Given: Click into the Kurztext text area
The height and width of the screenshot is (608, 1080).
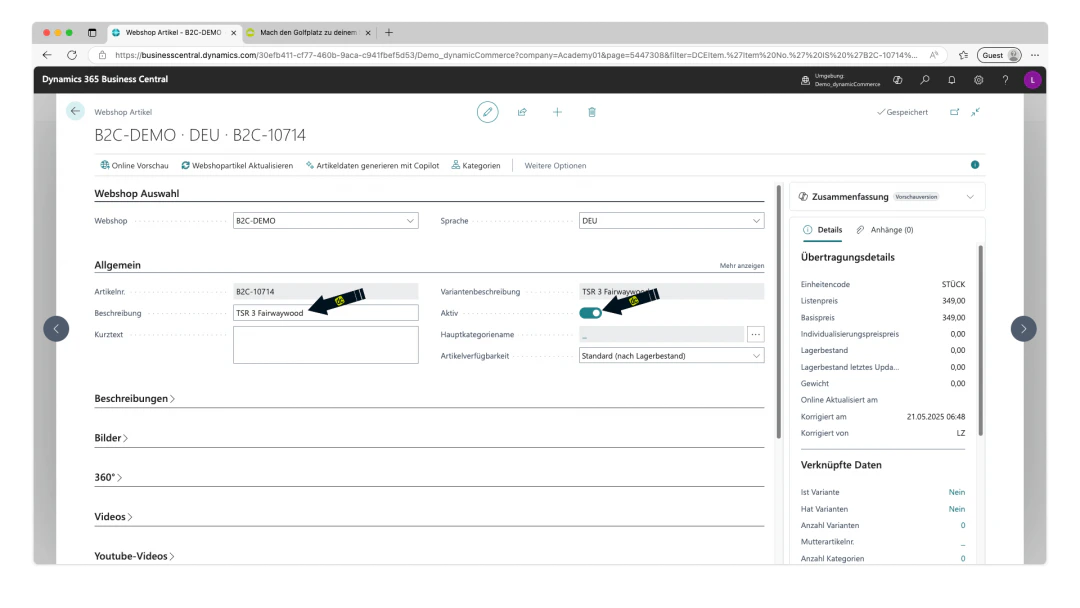Looking at the screenshot, I should [x=325, y=345].
